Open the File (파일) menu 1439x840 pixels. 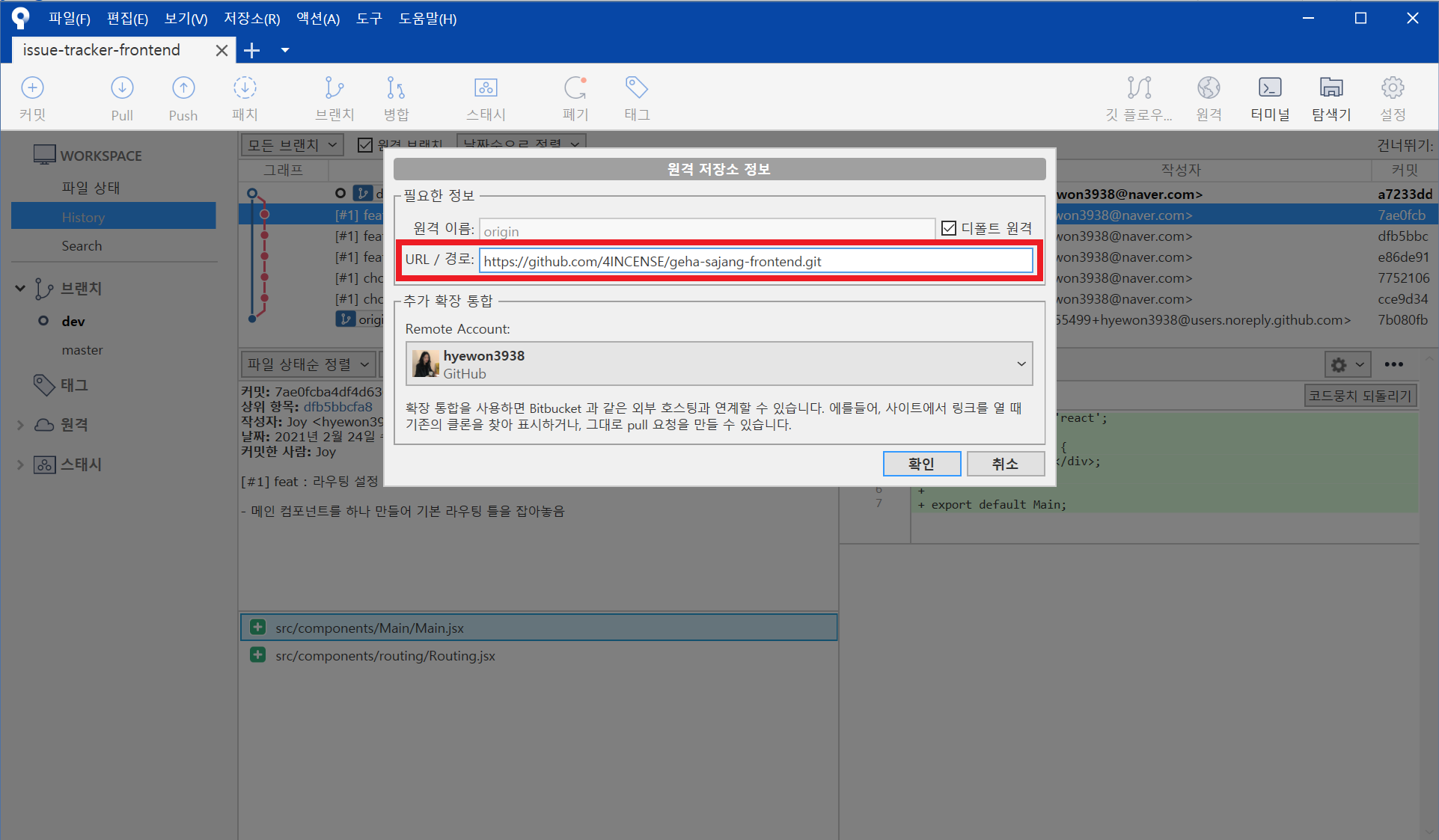pyautogui.click(x=69, y=19)
